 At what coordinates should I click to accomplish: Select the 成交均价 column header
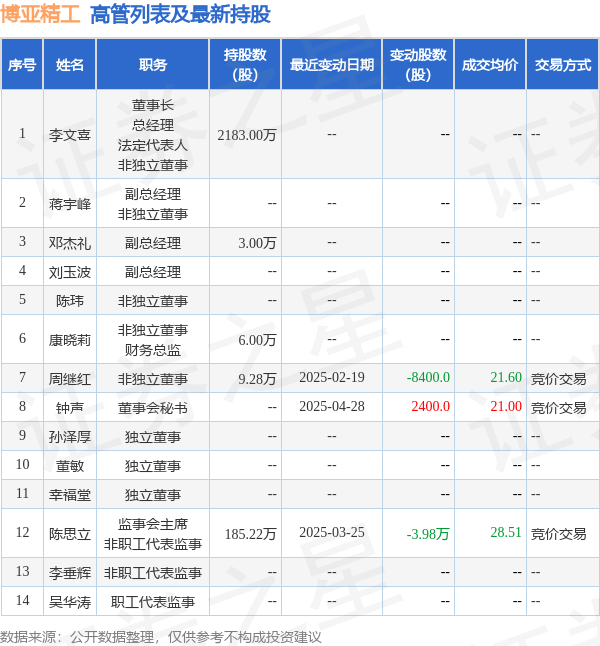click(x=490, y=65)
